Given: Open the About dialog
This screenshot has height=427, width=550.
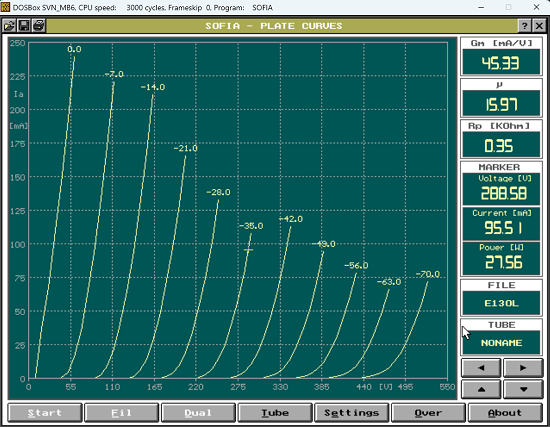Looking at the screenshot, I should 505,413.
